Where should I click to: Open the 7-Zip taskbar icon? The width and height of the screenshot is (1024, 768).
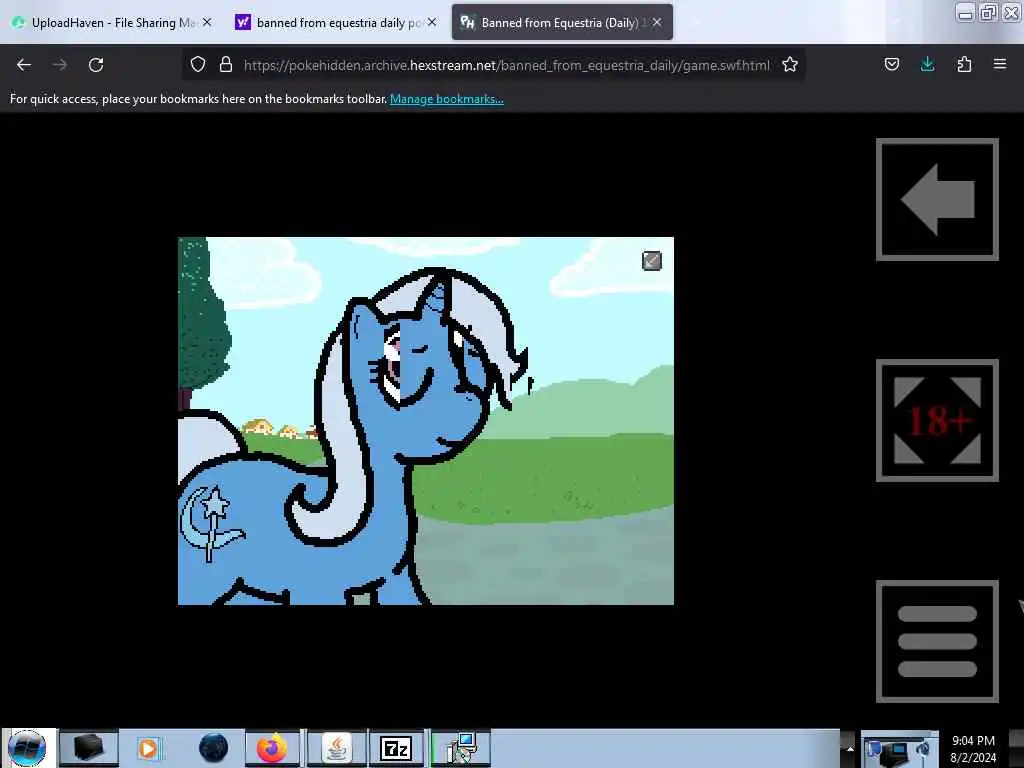396,748
